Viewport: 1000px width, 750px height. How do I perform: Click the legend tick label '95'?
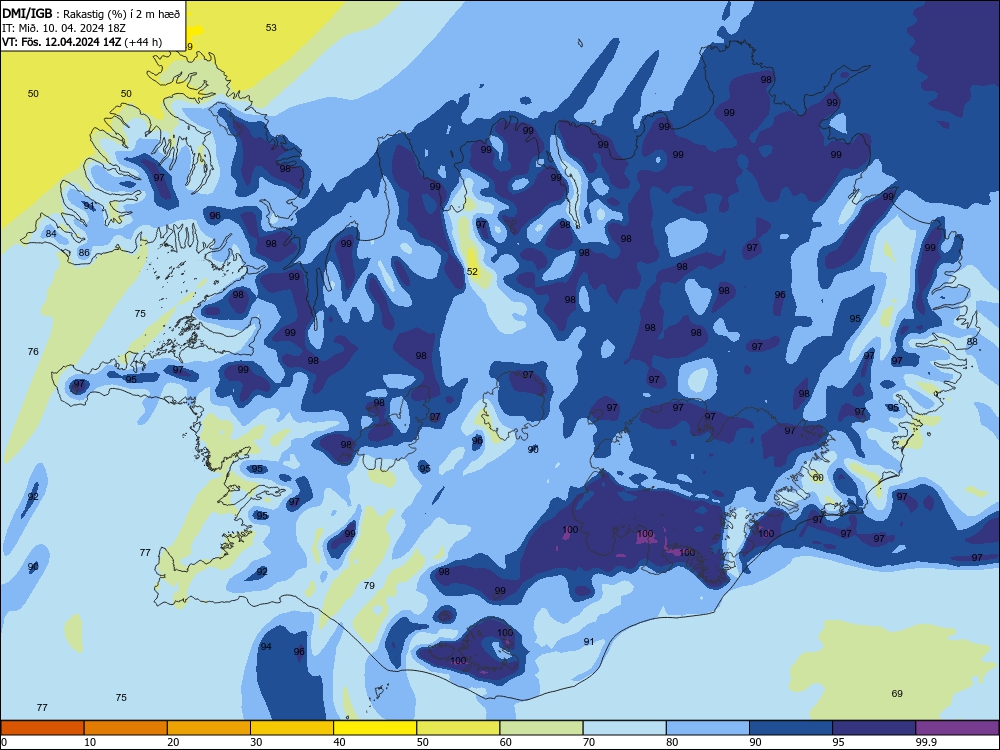839,742
